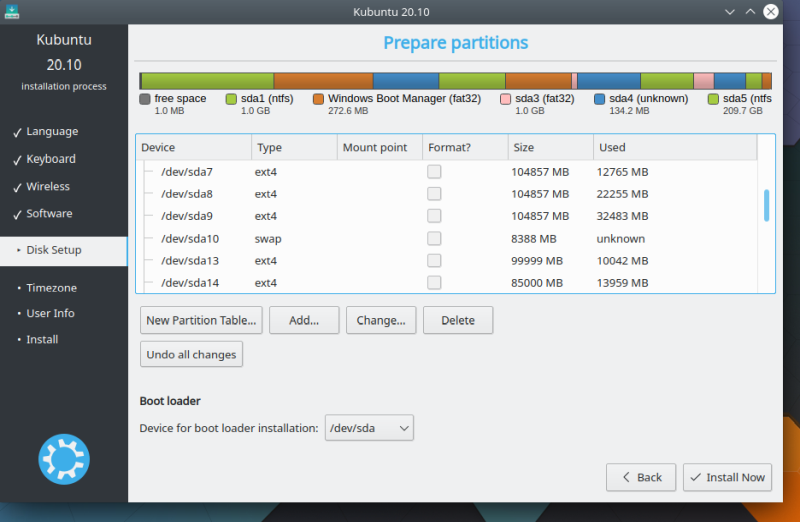Click the Change... partition button
800x522 pixels.
tap(381, 320)
